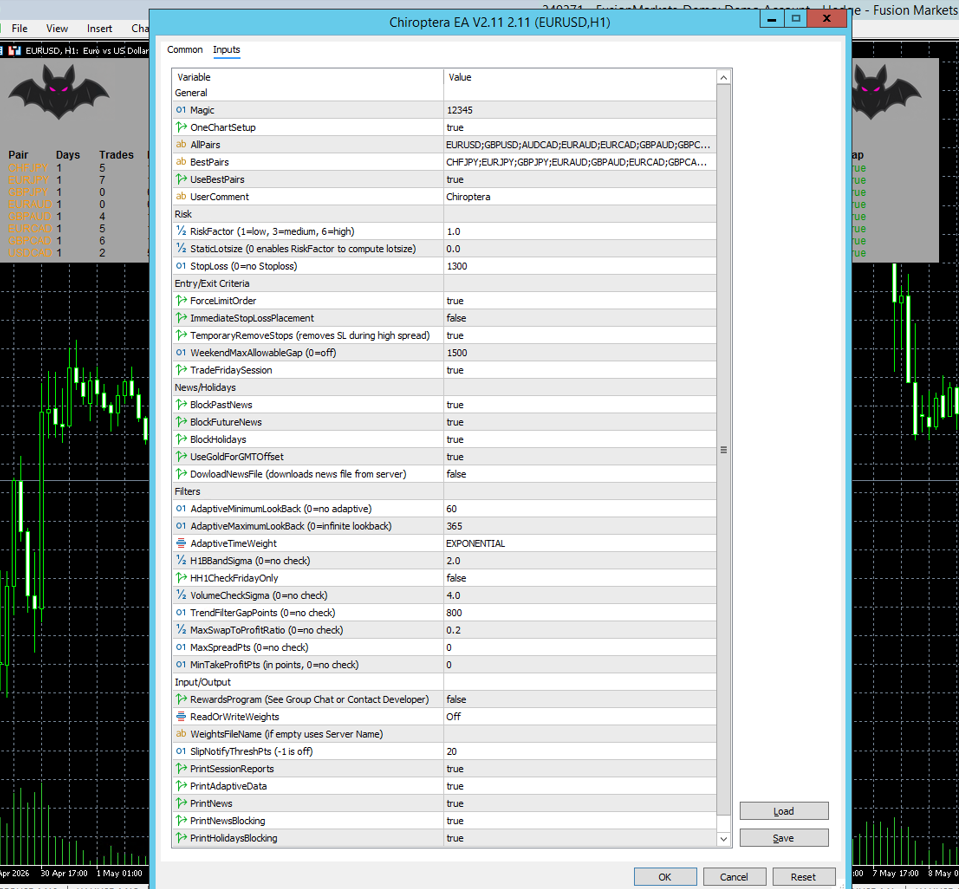The image size is (959, 889).
Task: Click the inputs list vertical scrollbar thumb
Action: click(724, 449)
